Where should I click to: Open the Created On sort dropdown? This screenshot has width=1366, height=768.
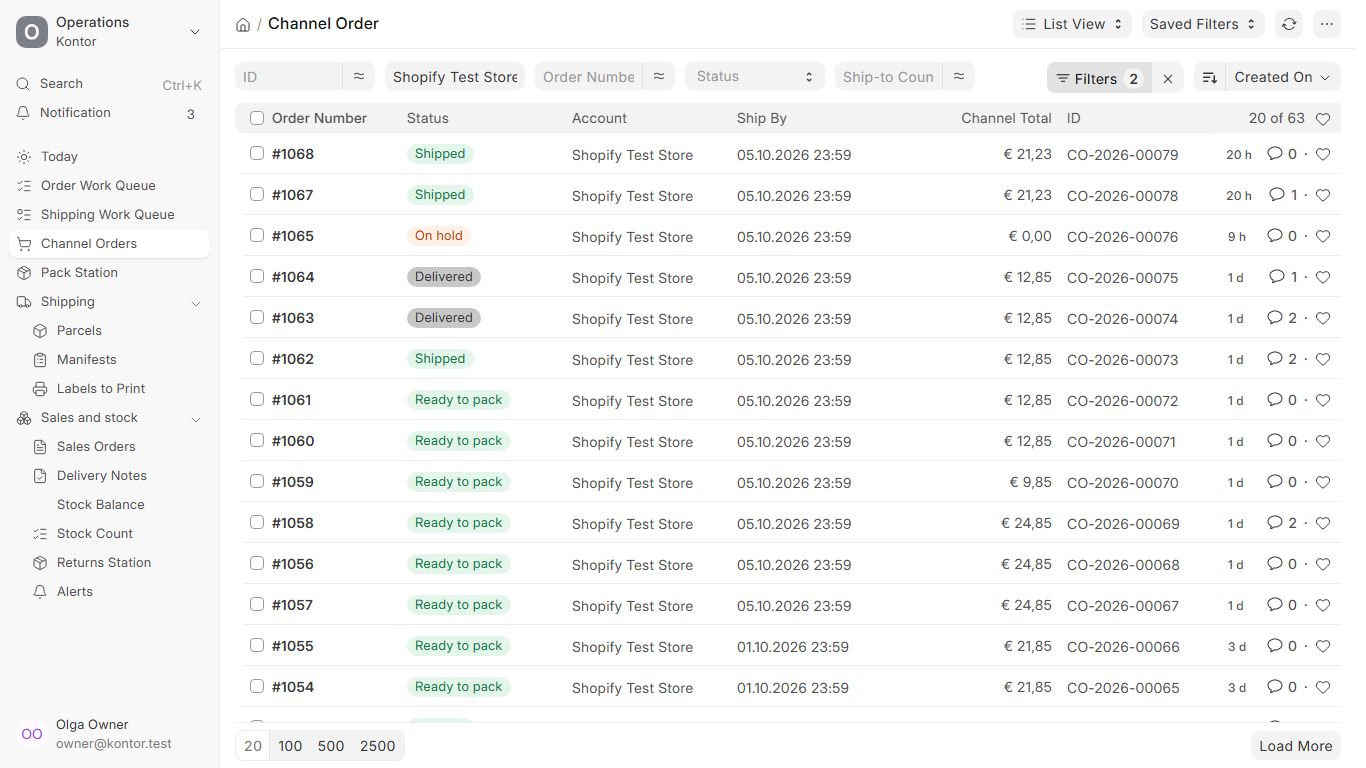(x=1283, y=77)
